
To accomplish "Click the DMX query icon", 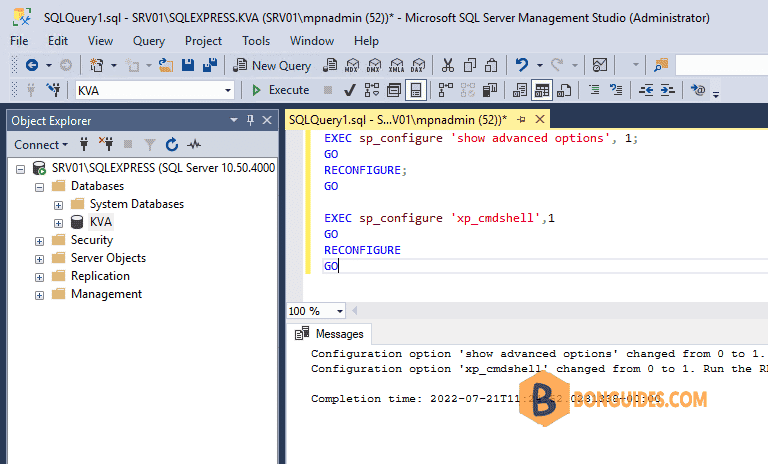I will click(x=374, y=65).
